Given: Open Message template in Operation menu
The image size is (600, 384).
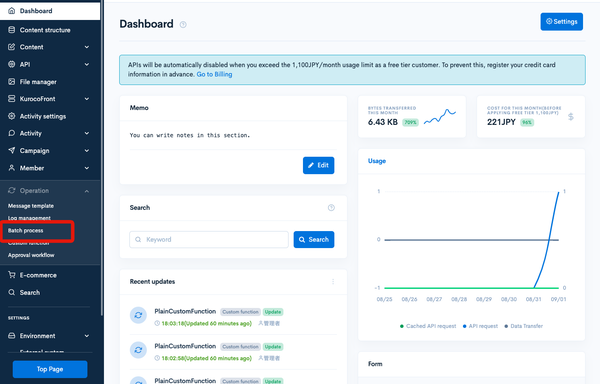Looking at the screenshot, I should tap(31, 206).
